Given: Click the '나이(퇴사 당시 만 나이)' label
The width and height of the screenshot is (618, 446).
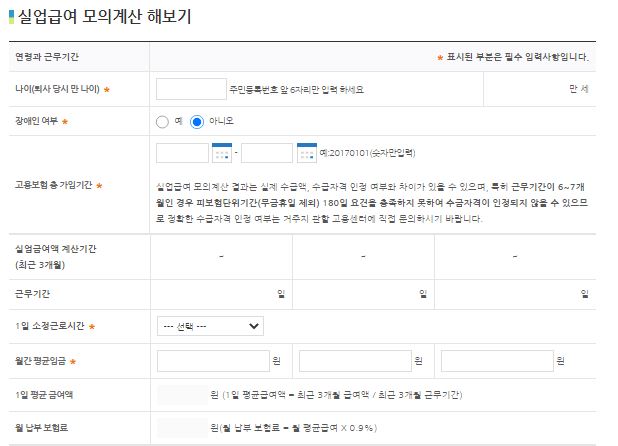Looking at the screenshot, I should pyautogui.click(x=58, y=89).
